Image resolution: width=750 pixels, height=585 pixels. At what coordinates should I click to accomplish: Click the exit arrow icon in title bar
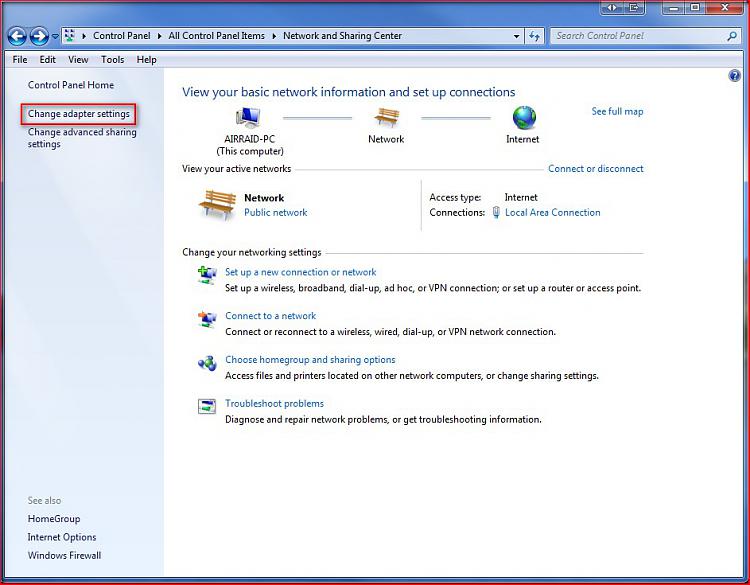coord(634,7)
